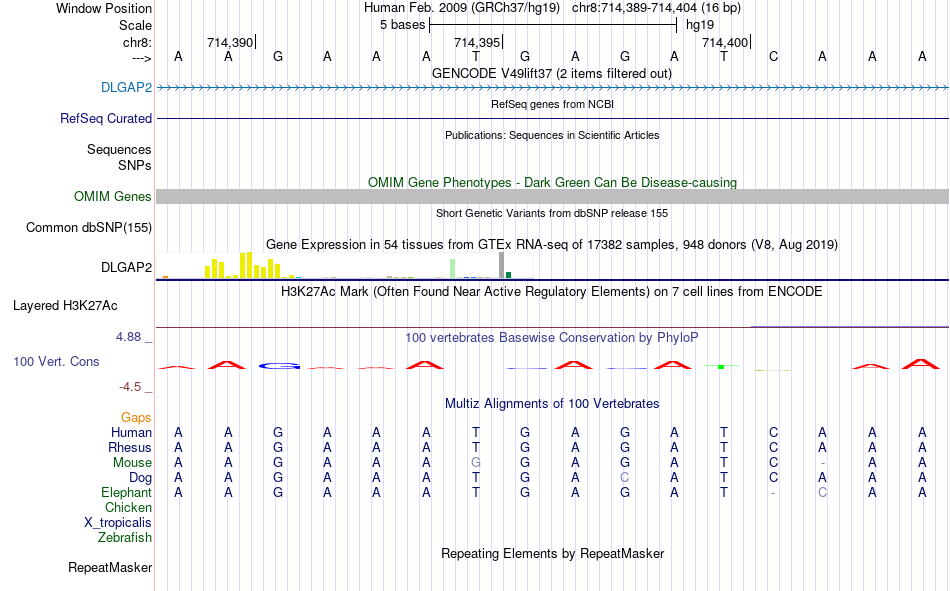
Task: Click the Common dbSNP(155) track label
Action: coord(88,227)
